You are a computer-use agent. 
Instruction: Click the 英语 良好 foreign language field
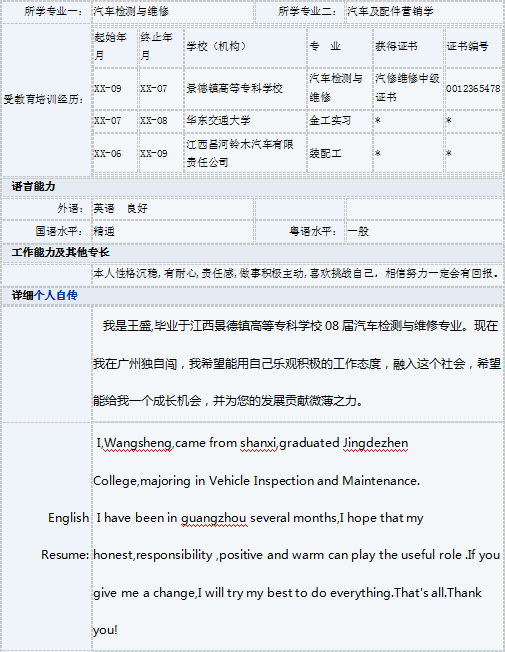[173, 208]
